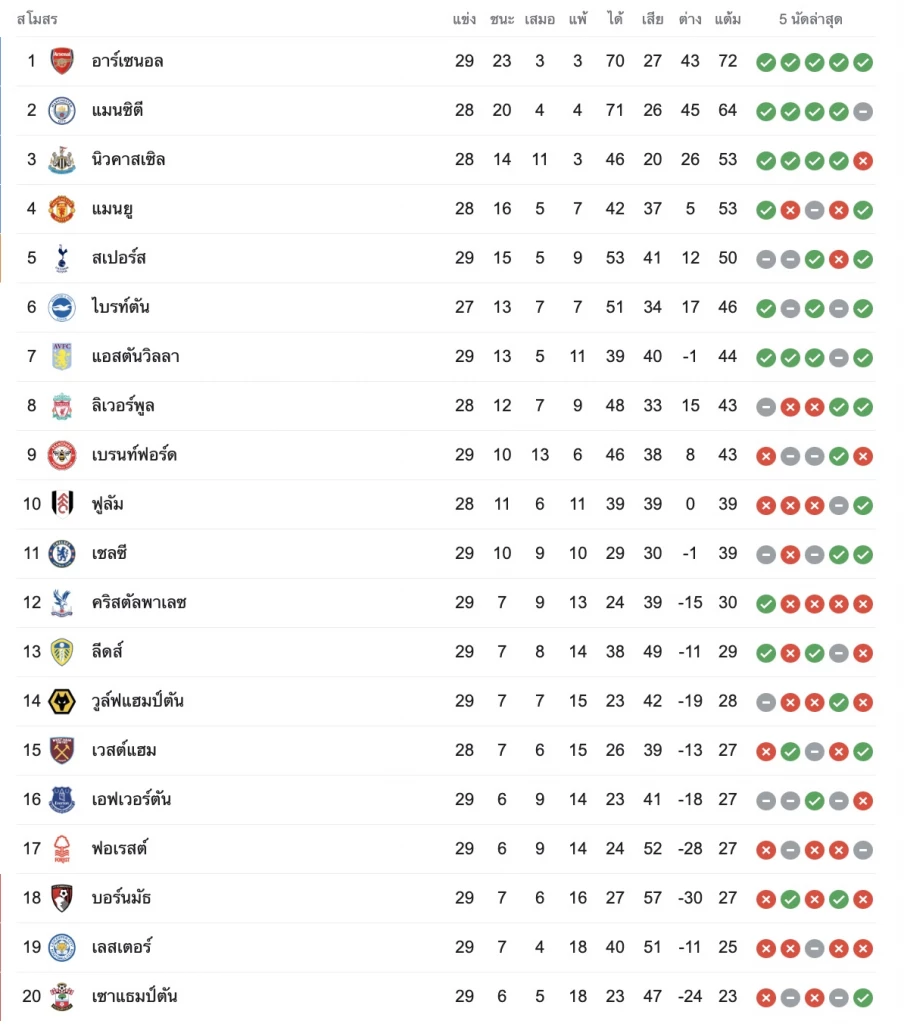Click the Liverpool club crest

tap(62, 406)
